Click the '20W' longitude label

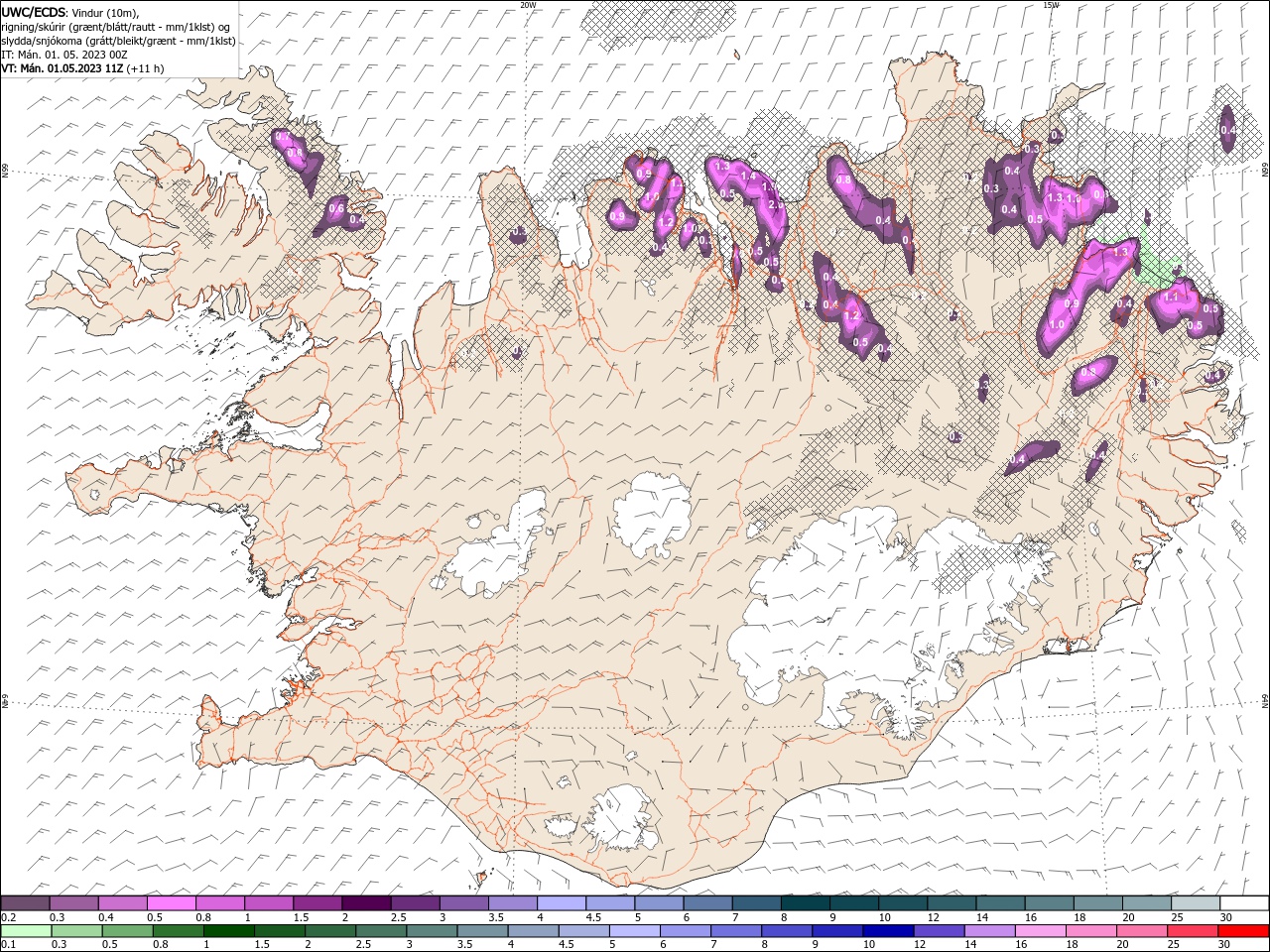pos(528,5)
